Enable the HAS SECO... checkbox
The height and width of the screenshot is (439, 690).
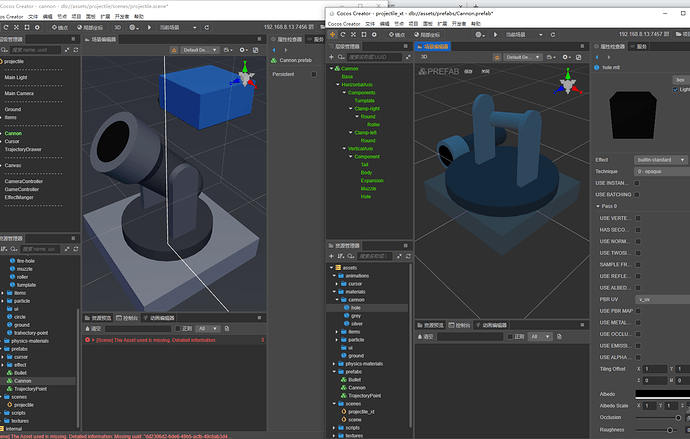pyautogui.click(x=638, y=230)
